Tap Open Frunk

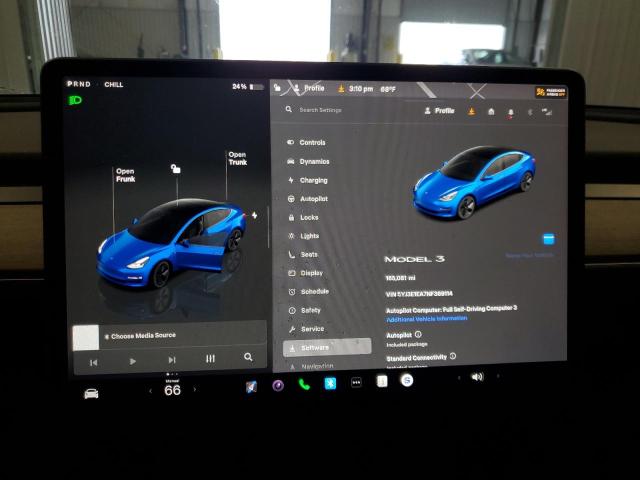(125, 175)
